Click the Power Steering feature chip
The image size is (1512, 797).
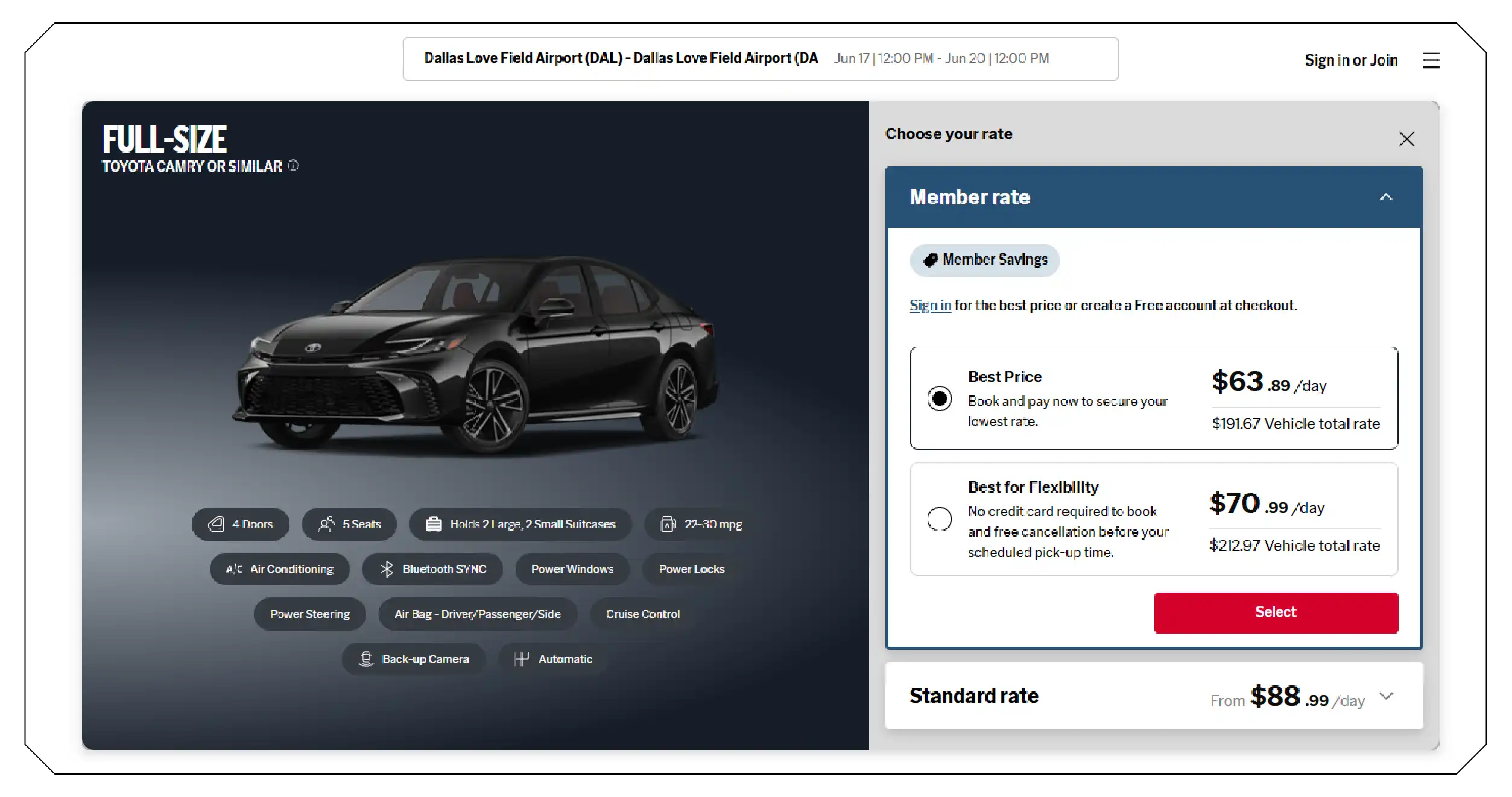[310, 614]
